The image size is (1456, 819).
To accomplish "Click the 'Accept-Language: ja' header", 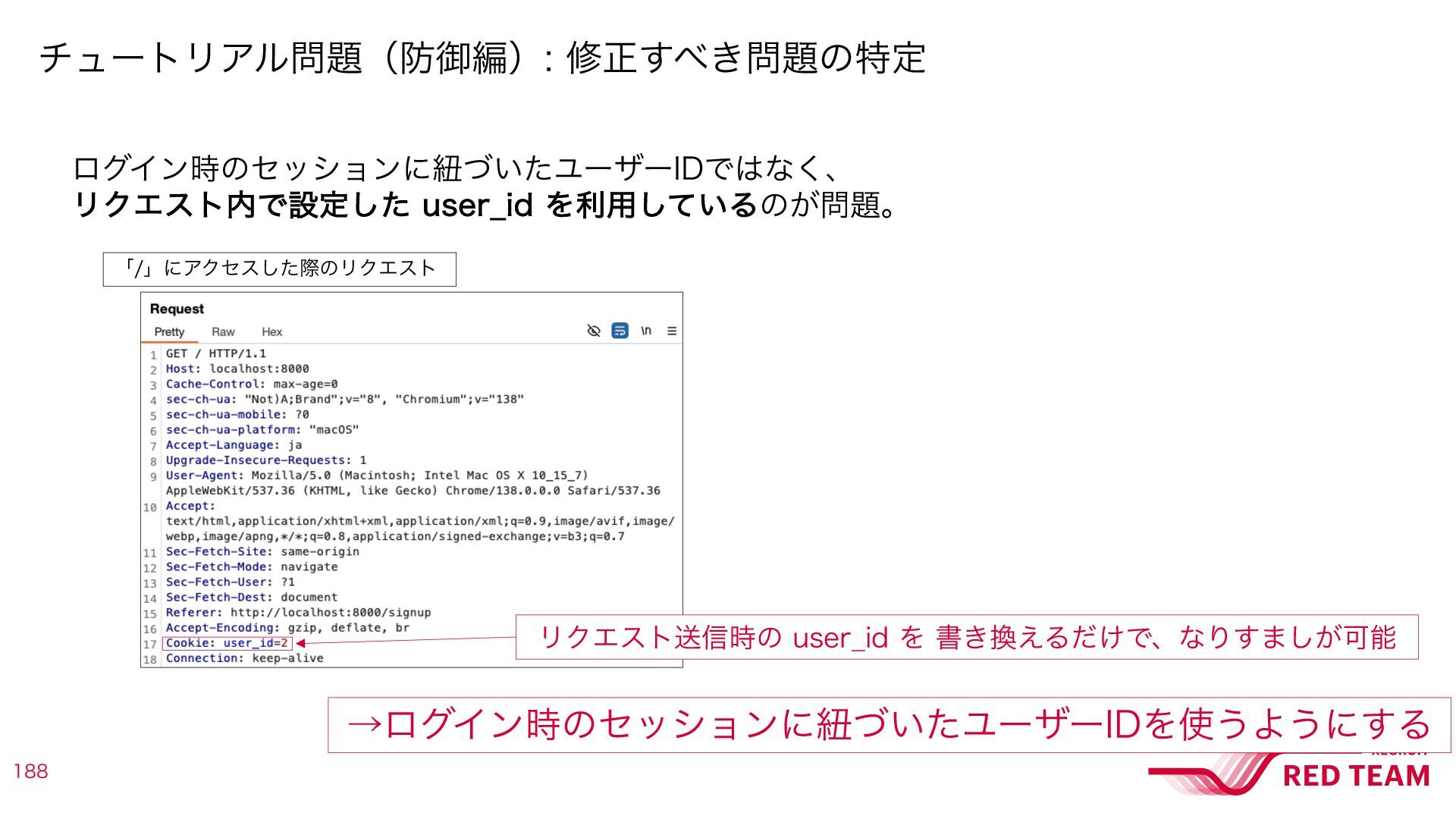I will [x=234, y=444].
